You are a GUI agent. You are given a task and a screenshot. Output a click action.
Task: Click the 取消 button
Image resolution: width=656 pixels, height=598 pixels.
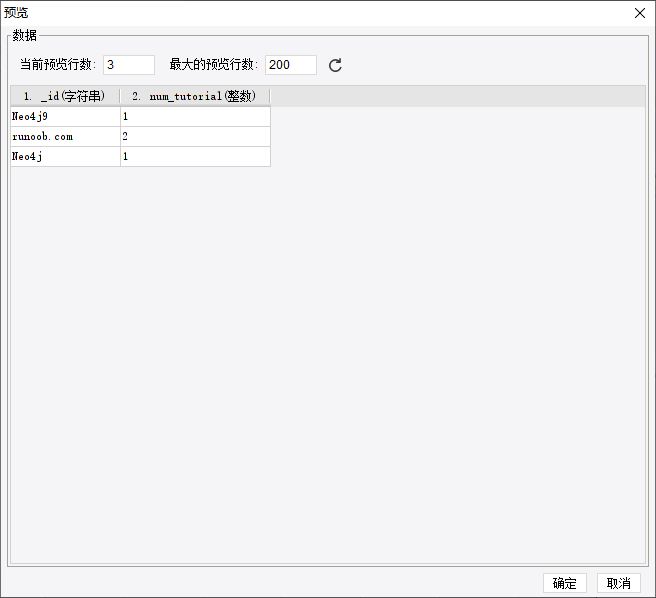pyautogui.click(x=619, y=583)
